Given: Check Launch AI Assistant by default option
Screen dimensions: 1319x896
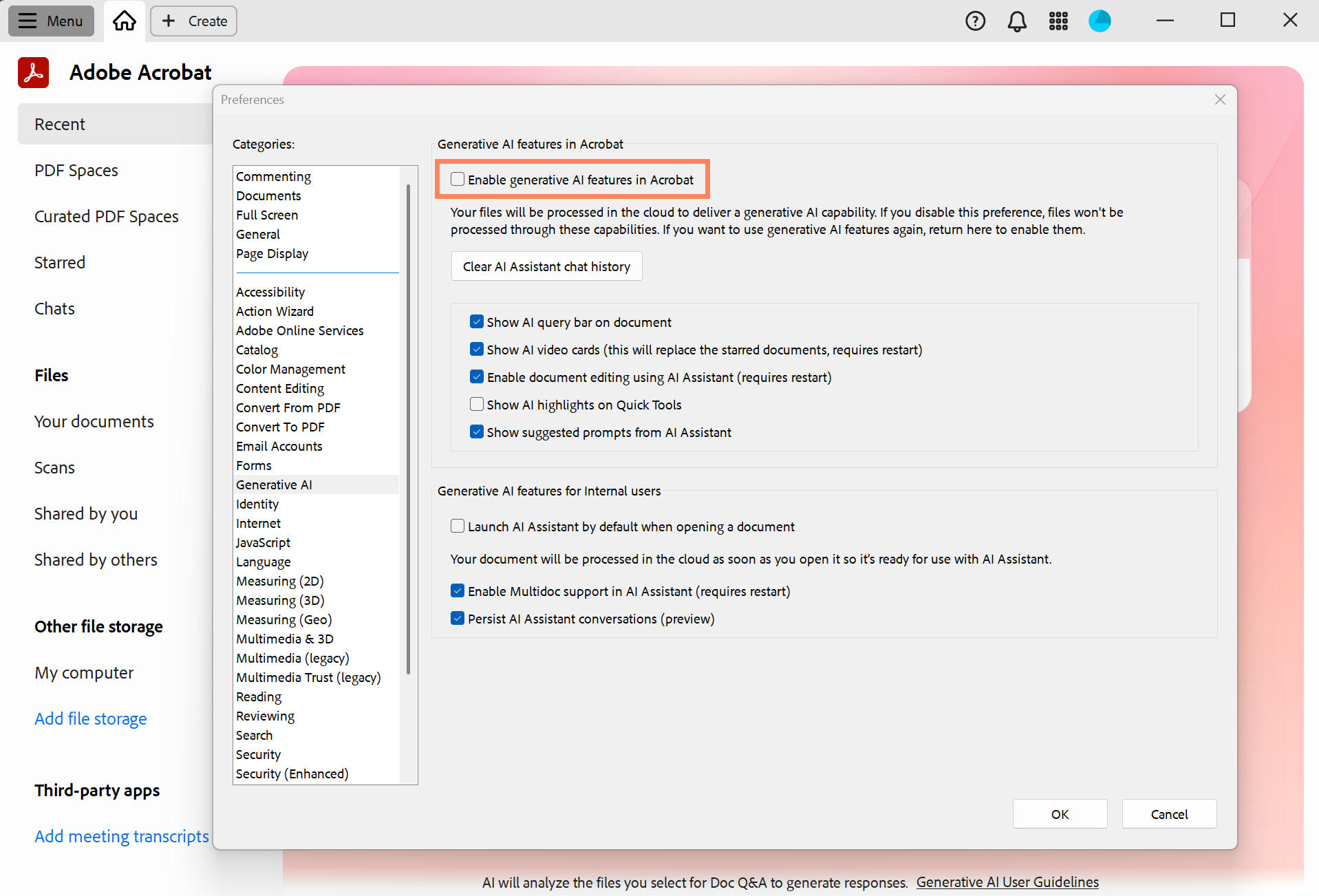Looking at the screenshot, I should 458,526.
